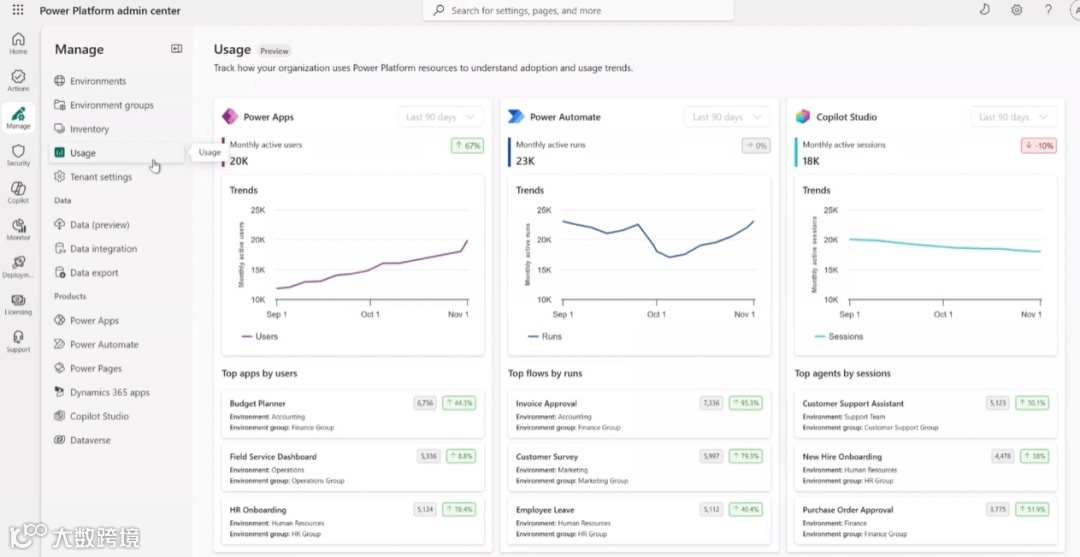Open the app launcher waffle icon

18,10
